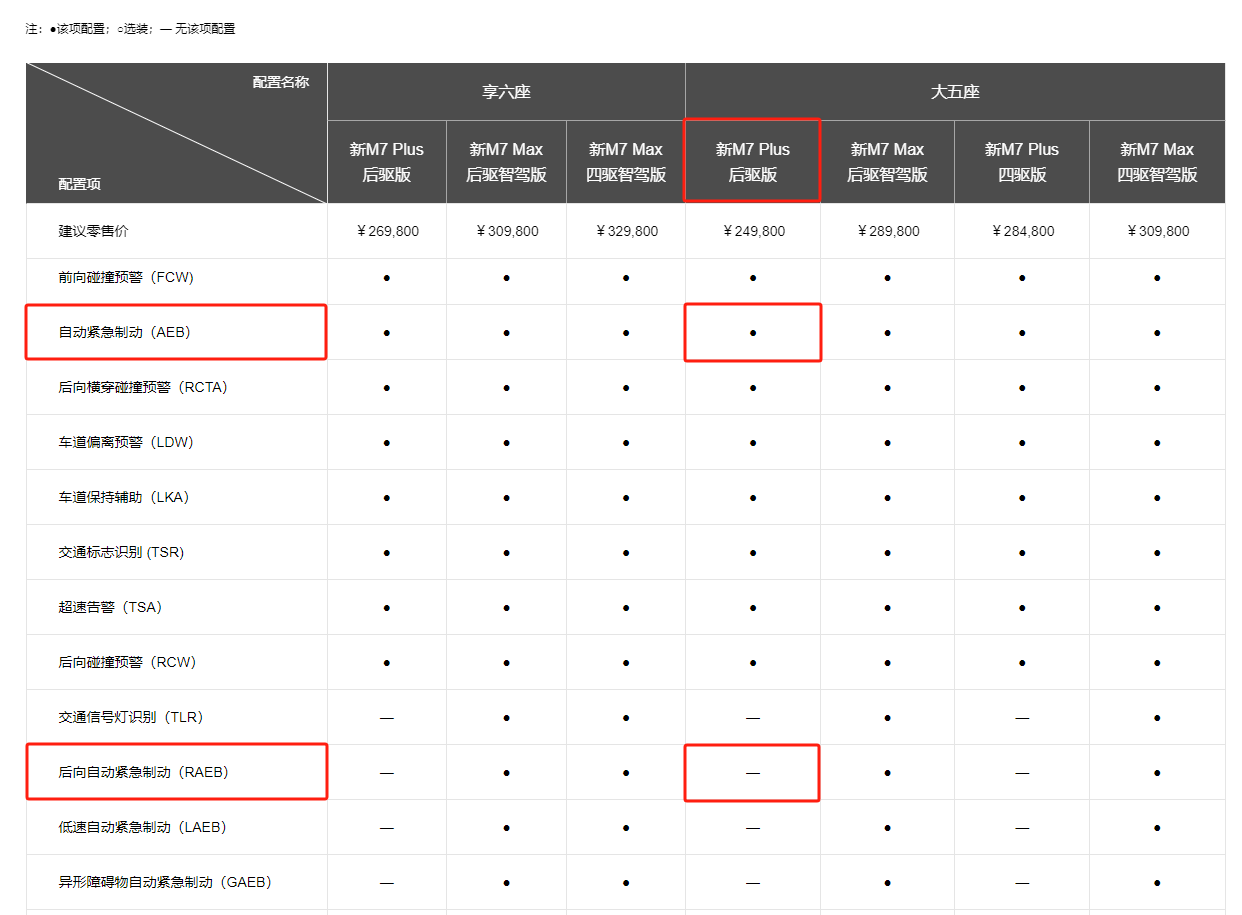Click the TLR dash in the ¥269,800 column
Image resolution: width=1242 pixels, height=915 pixels.
tap(387, 718)
